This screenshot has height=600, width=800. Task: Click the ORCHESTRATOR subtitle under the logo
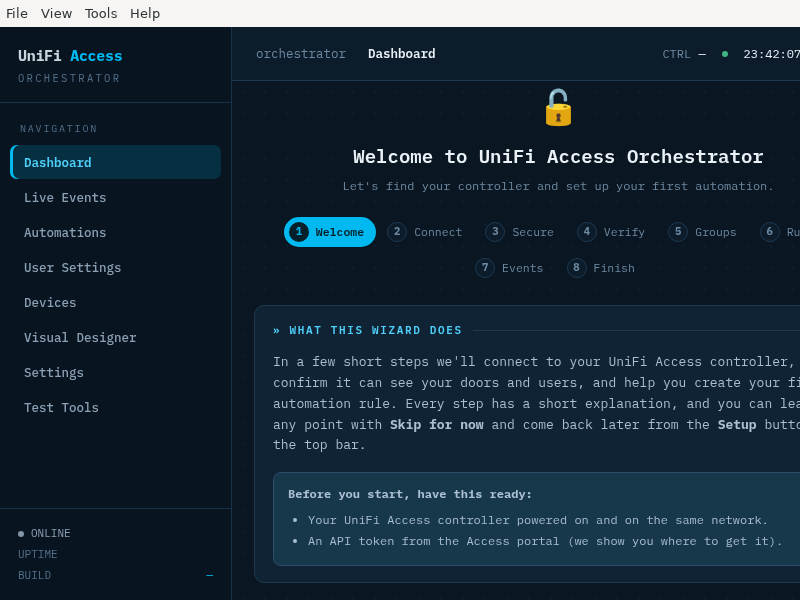click(69, 78)
